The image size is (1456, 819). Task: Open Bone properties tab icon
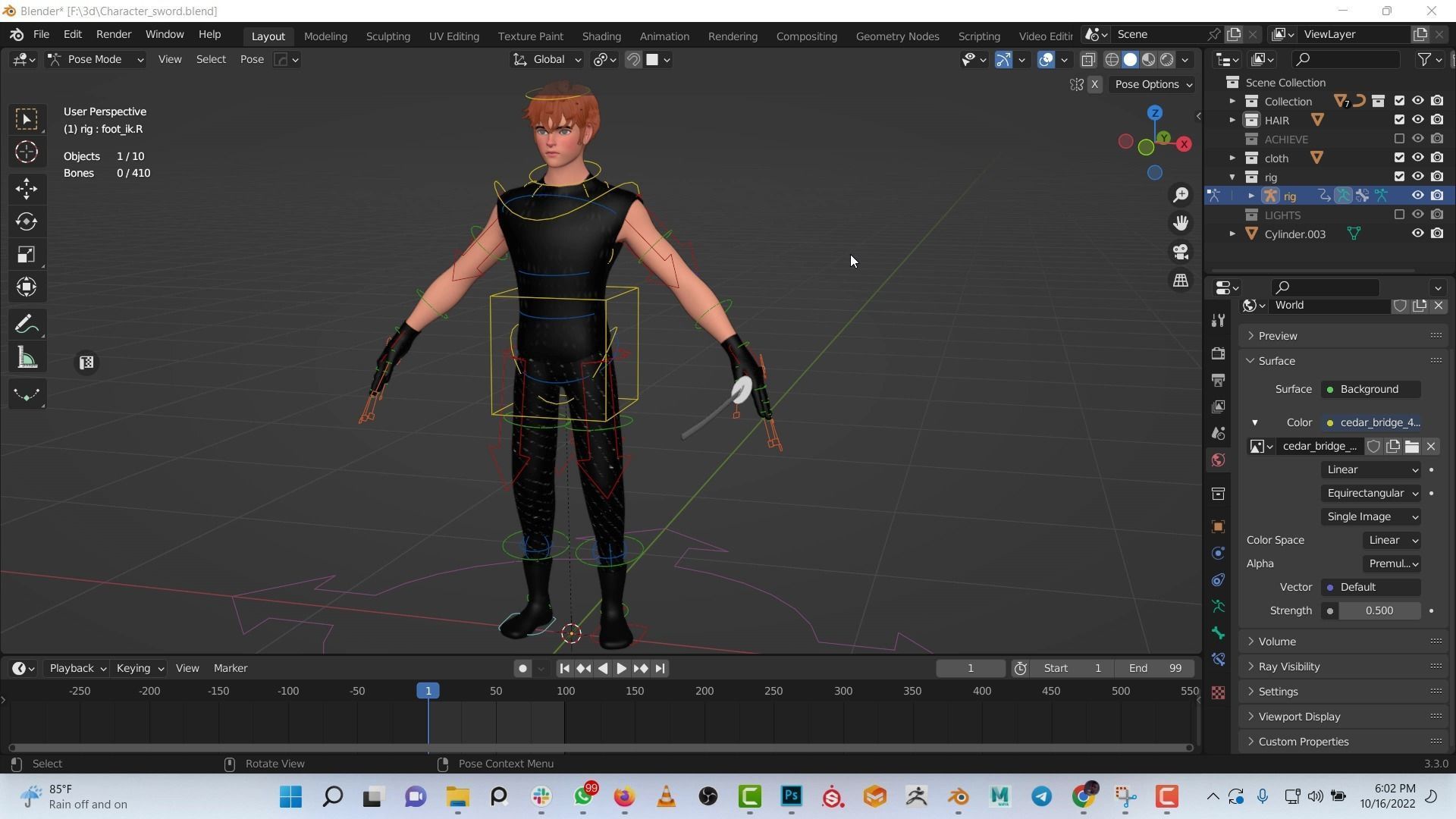pos(1218,633)
